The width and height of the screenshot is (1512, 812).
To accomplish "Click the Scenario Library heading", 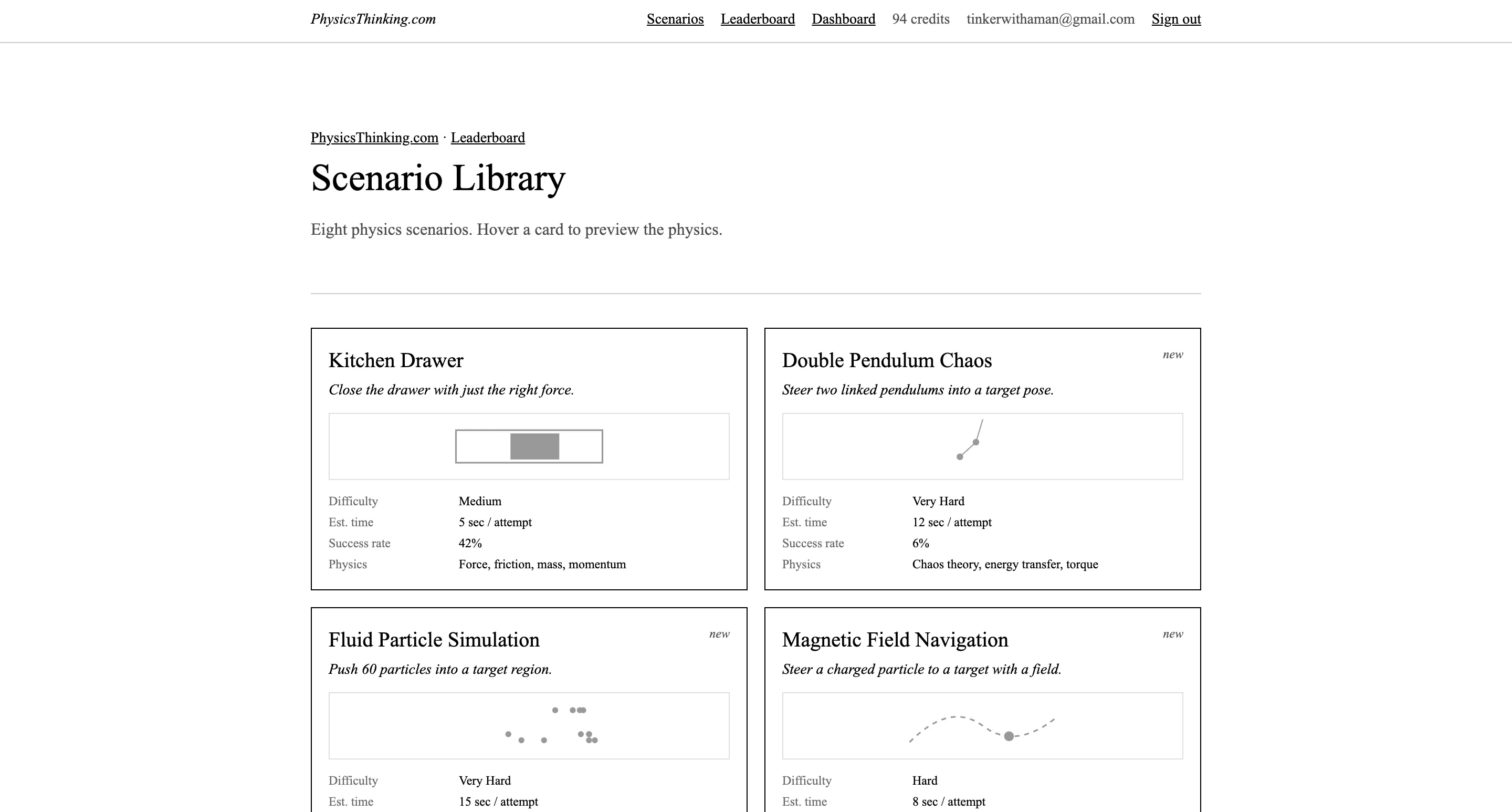I will pos(438,178).
